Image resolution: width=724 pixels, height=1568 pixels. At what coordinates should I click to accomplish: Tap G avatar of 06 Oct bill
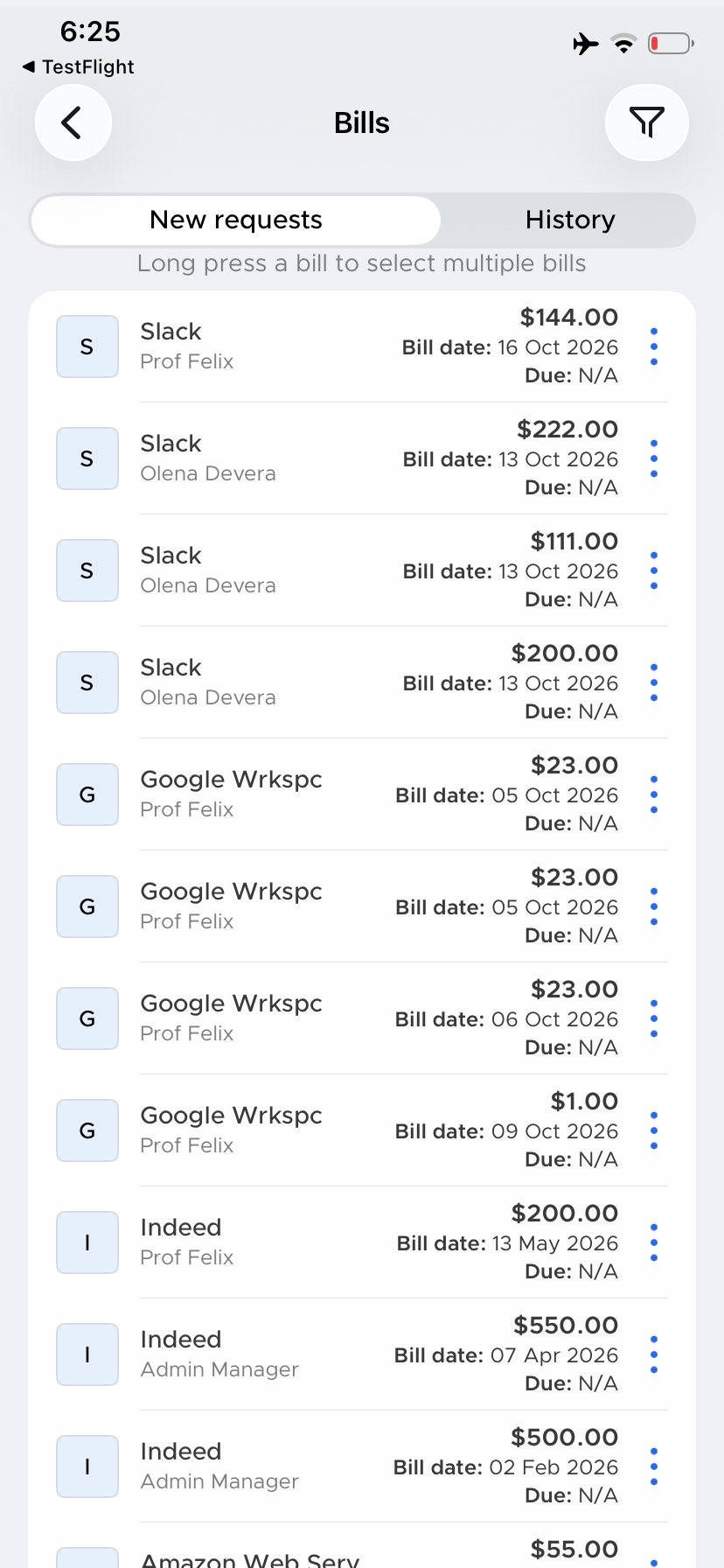point(87,1018)
